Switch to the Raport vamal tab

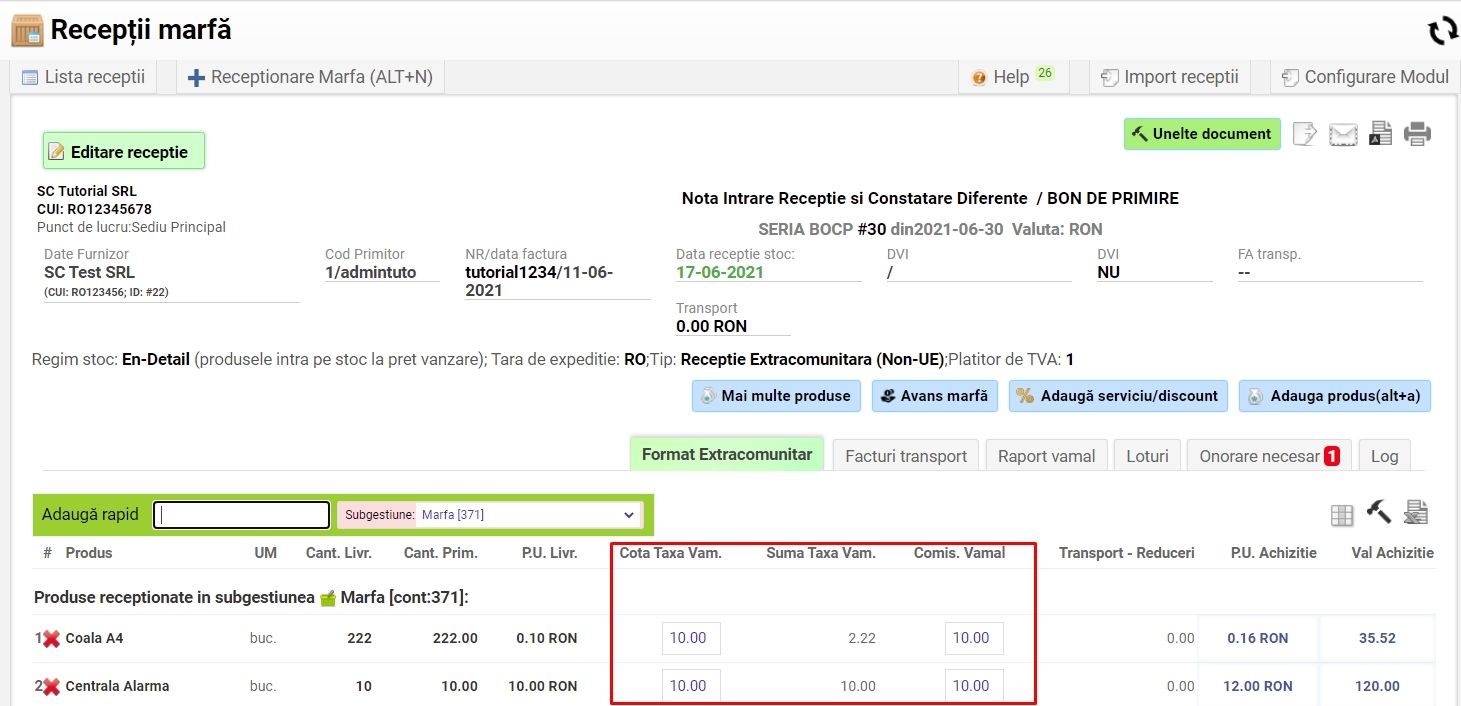coord(1046,456)
